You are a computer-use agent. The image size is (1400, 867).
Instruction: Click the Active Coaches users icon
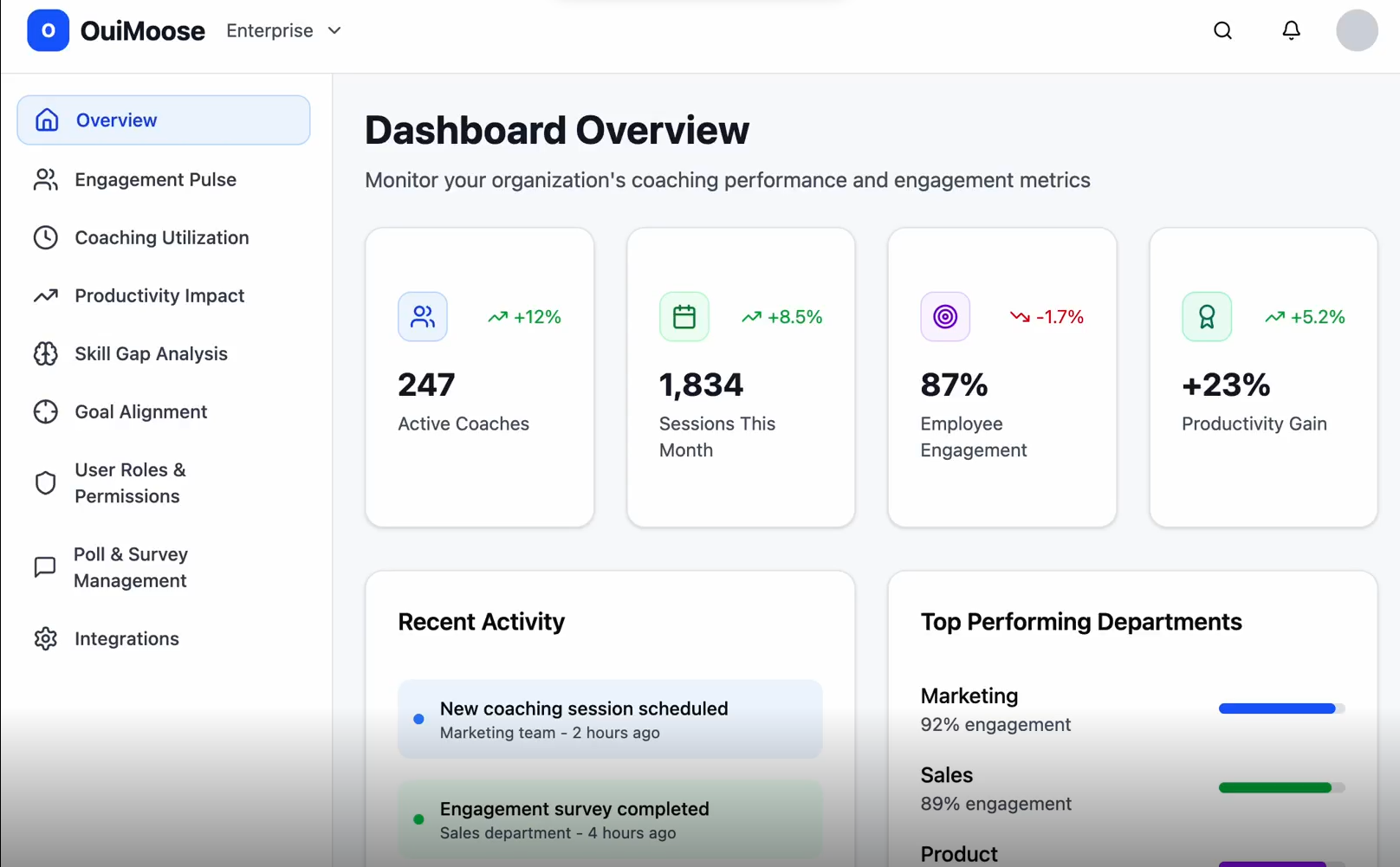(423, 317)
